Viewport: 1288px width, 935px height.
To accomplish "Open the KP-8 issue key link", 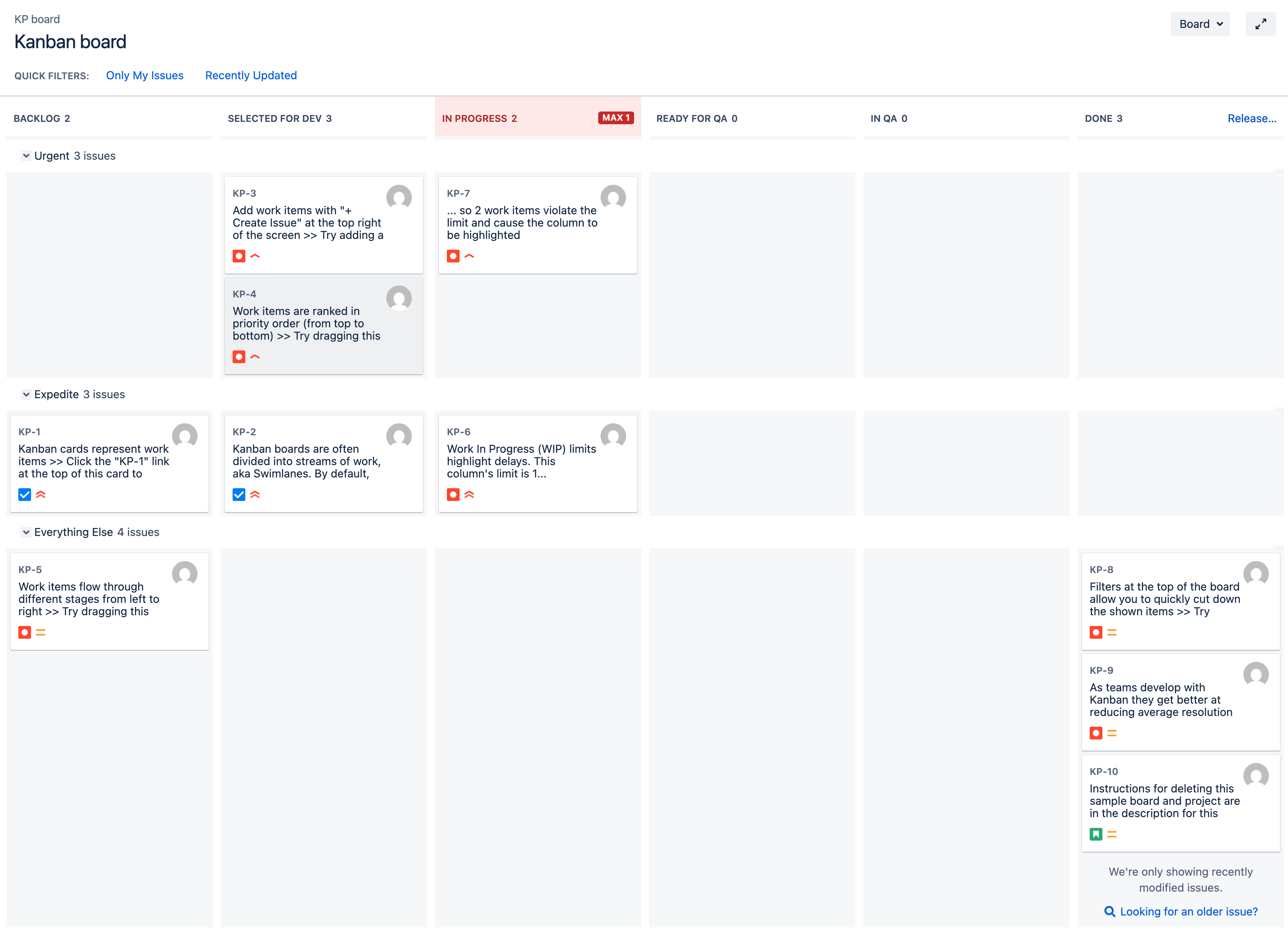I will pyautogui.click(x=1101, y=569).
